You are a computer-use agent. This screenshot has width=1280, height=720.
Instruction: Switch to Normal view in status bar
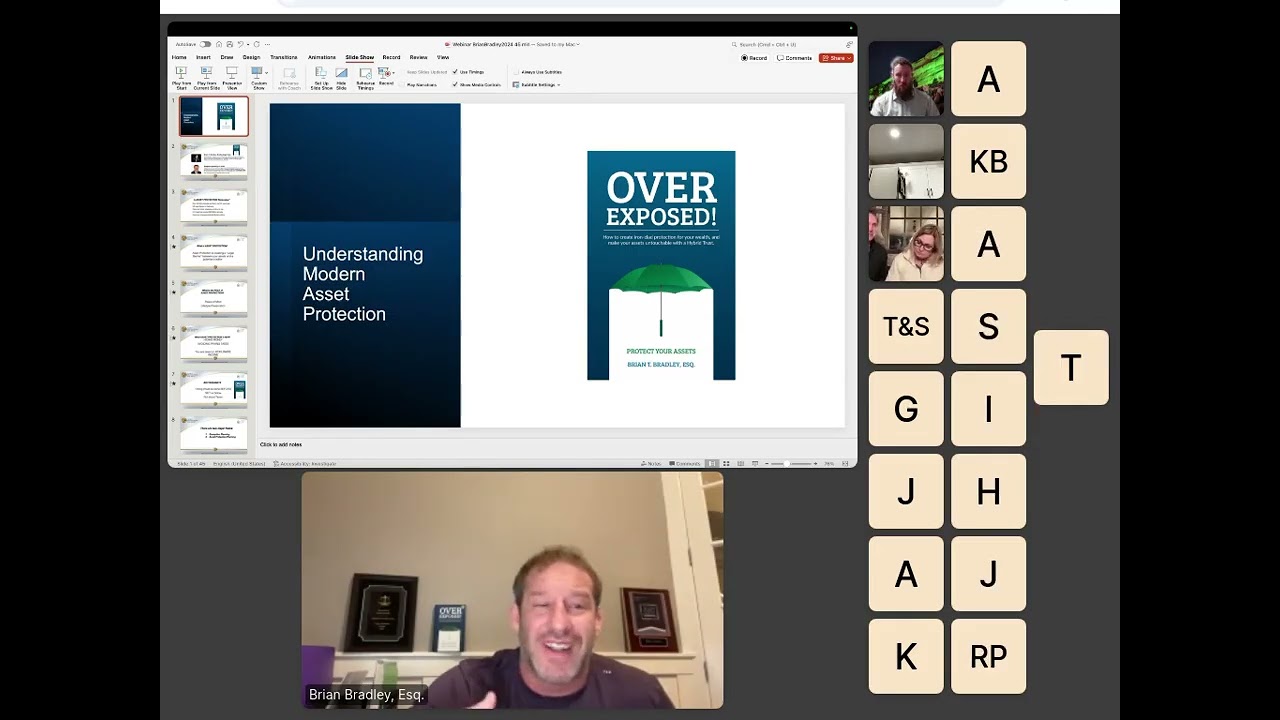click(712, 464)
